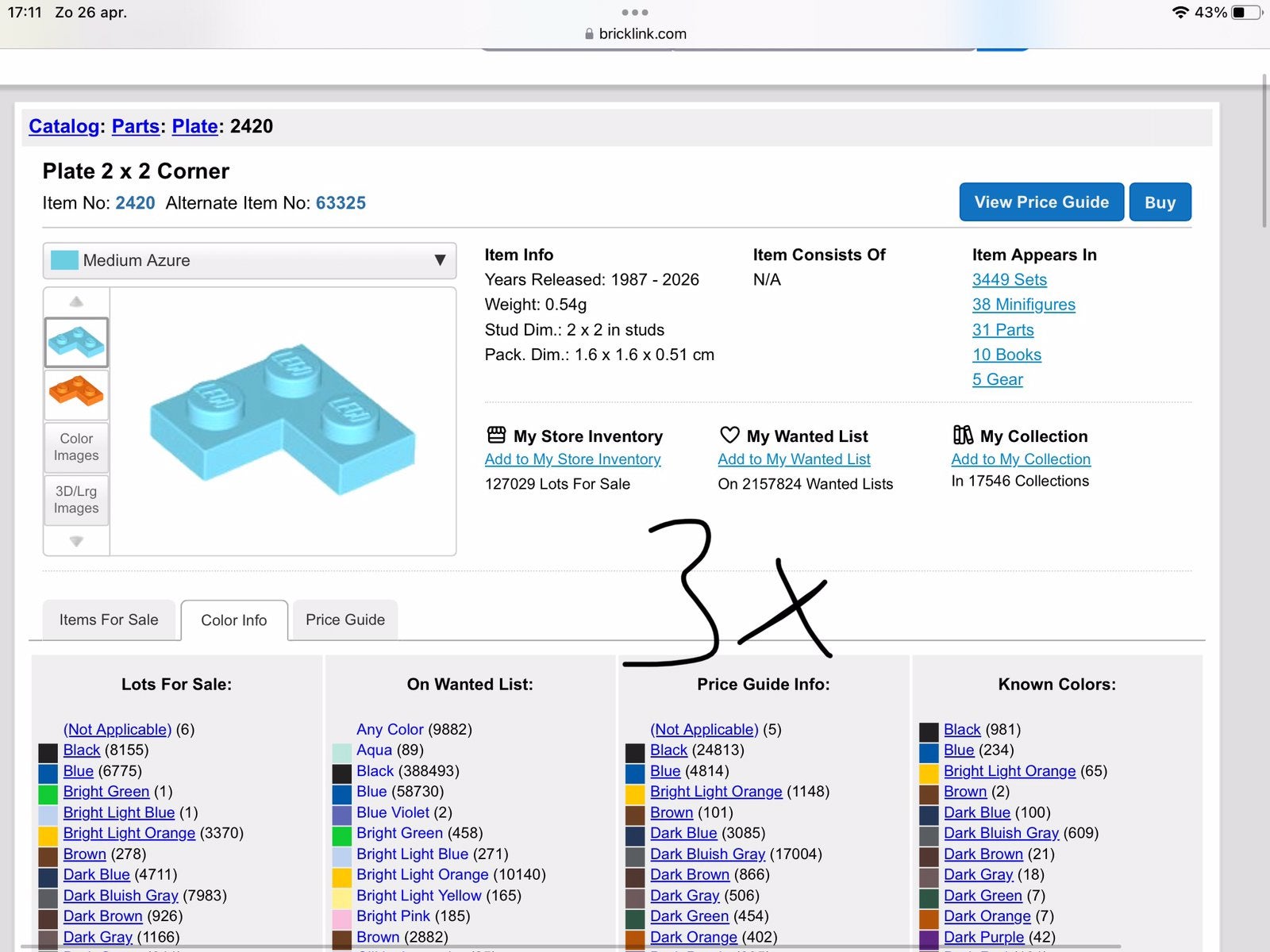This screenshot has height=952, width=1270.
Task: Switch to Color Info tab
Action: 234,620
